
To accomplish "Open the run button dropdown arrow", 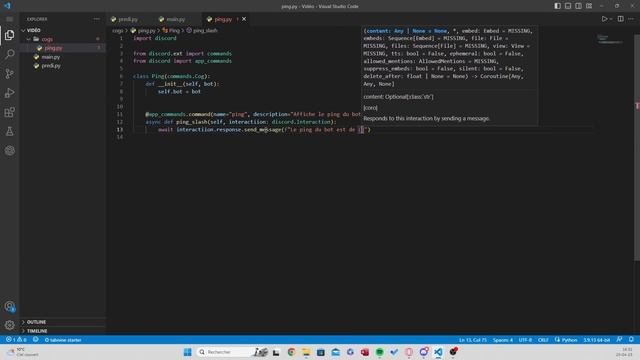I will pyautogui.click(x=611, y=19).
